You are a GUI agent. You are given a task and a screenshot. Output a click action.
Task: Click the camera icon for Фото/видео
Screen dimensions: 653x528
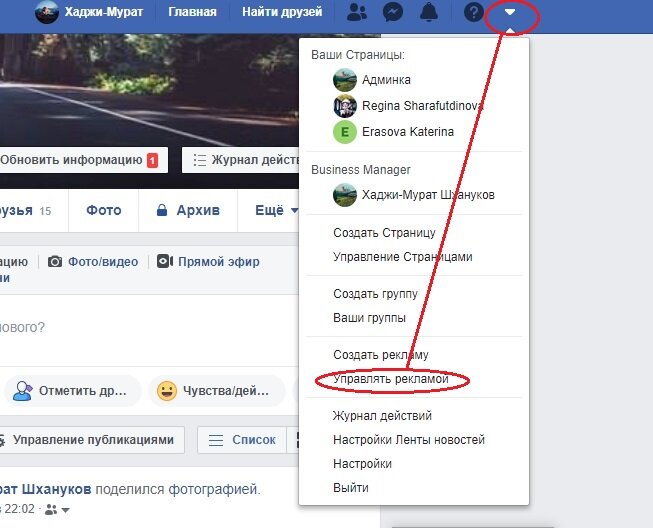(x=55, y=262)
